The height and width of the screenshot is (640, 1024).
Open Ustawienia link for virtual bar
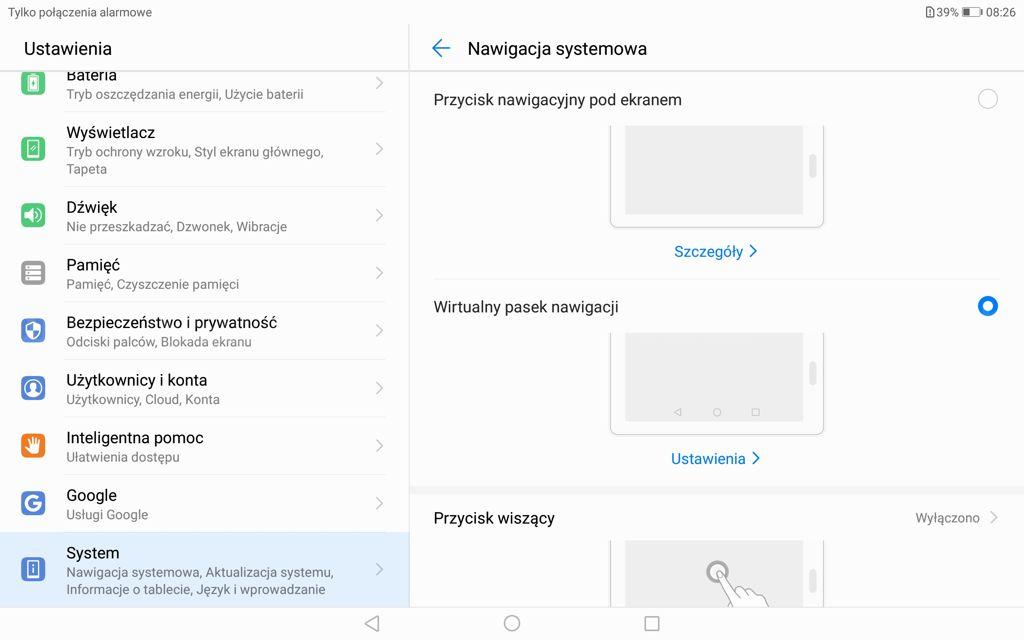click(716, 458)
